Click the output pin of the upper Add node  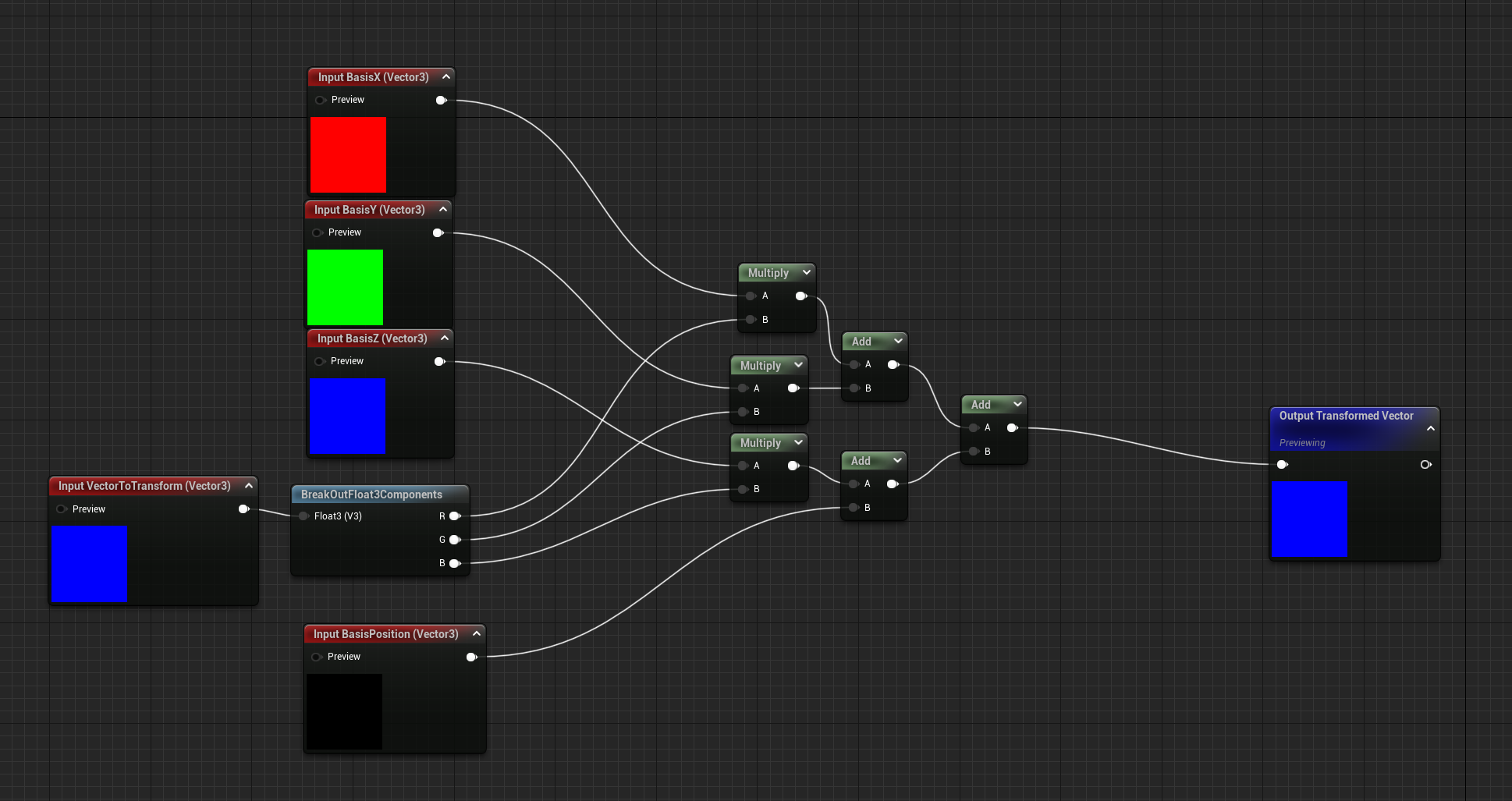click(894, 364)
